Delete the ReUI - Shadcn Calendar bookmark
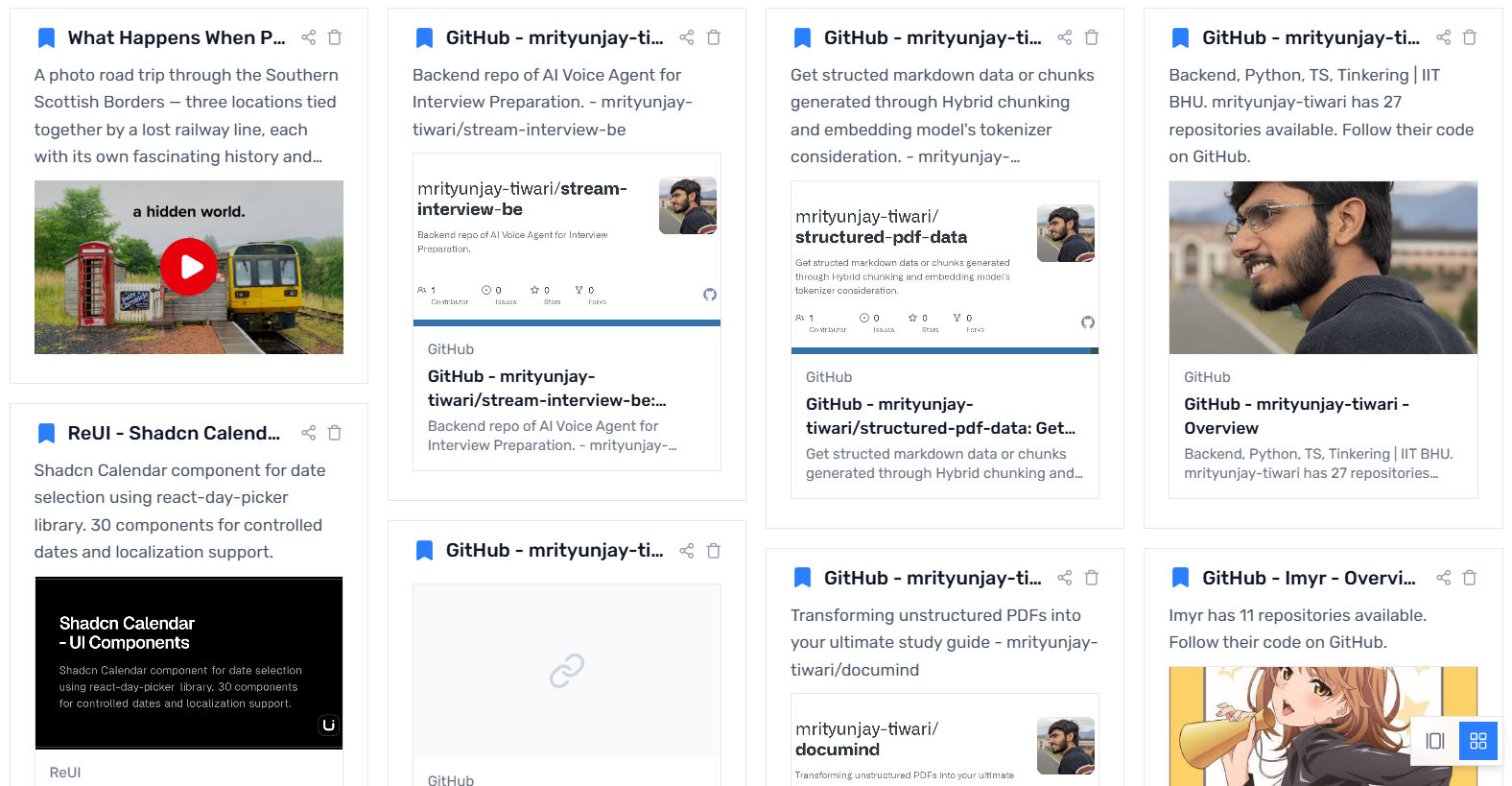This screenshot has width=1512, height=786. tap(335, 433)
